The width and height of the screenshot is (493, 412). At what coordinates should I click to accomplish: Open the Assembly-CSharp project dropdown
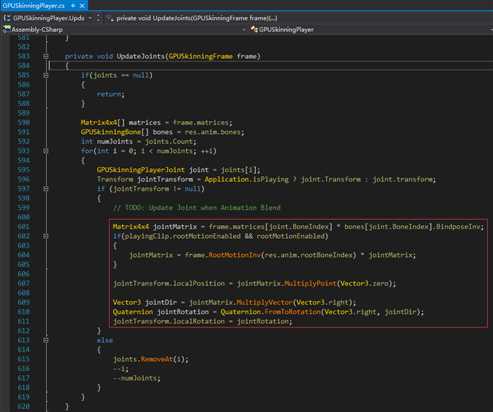tap(244, 30)
